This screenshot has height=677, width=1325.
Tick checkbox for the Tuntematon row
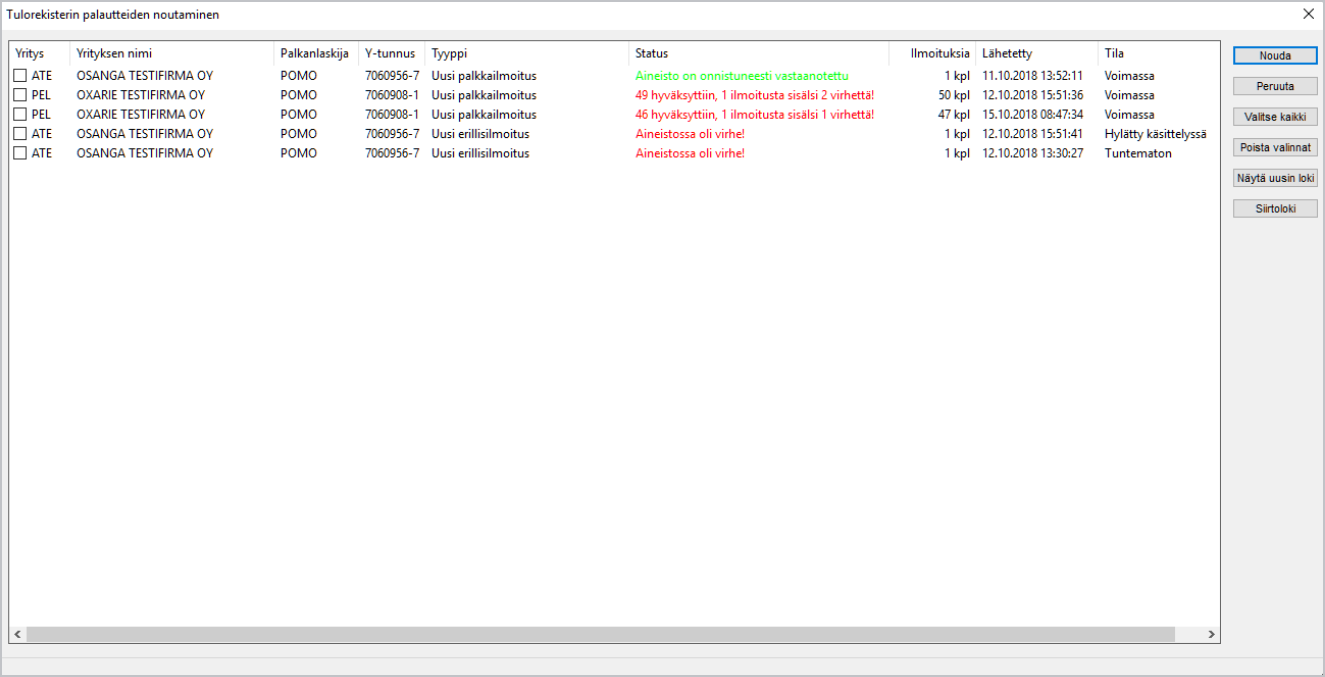[x=20, y=154]
